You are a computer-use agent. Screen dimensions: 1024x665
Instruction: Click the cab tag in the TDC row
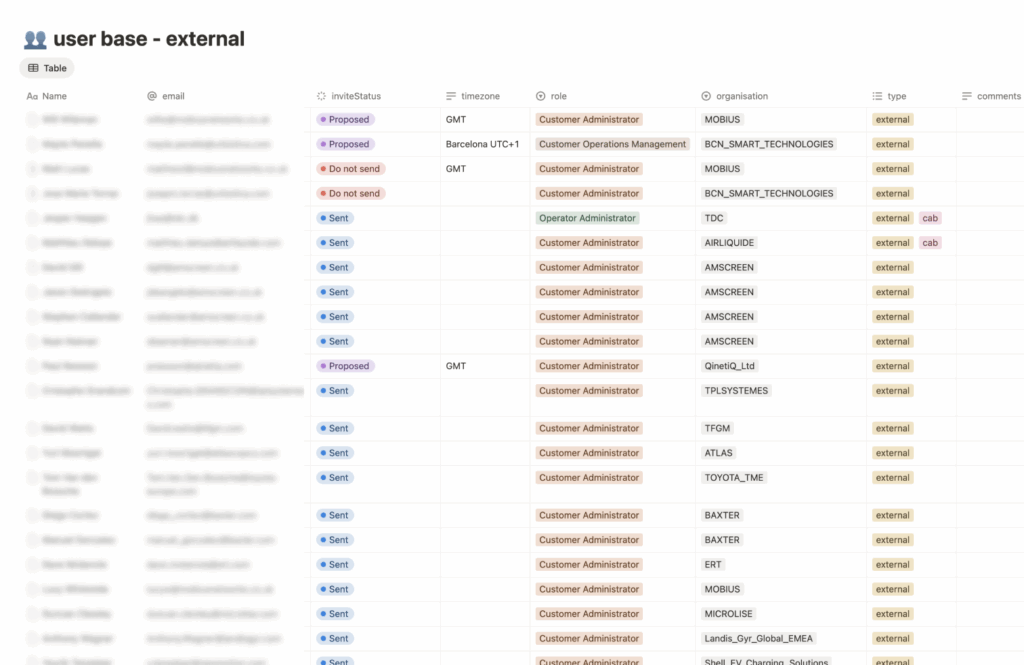coord(930,218)
